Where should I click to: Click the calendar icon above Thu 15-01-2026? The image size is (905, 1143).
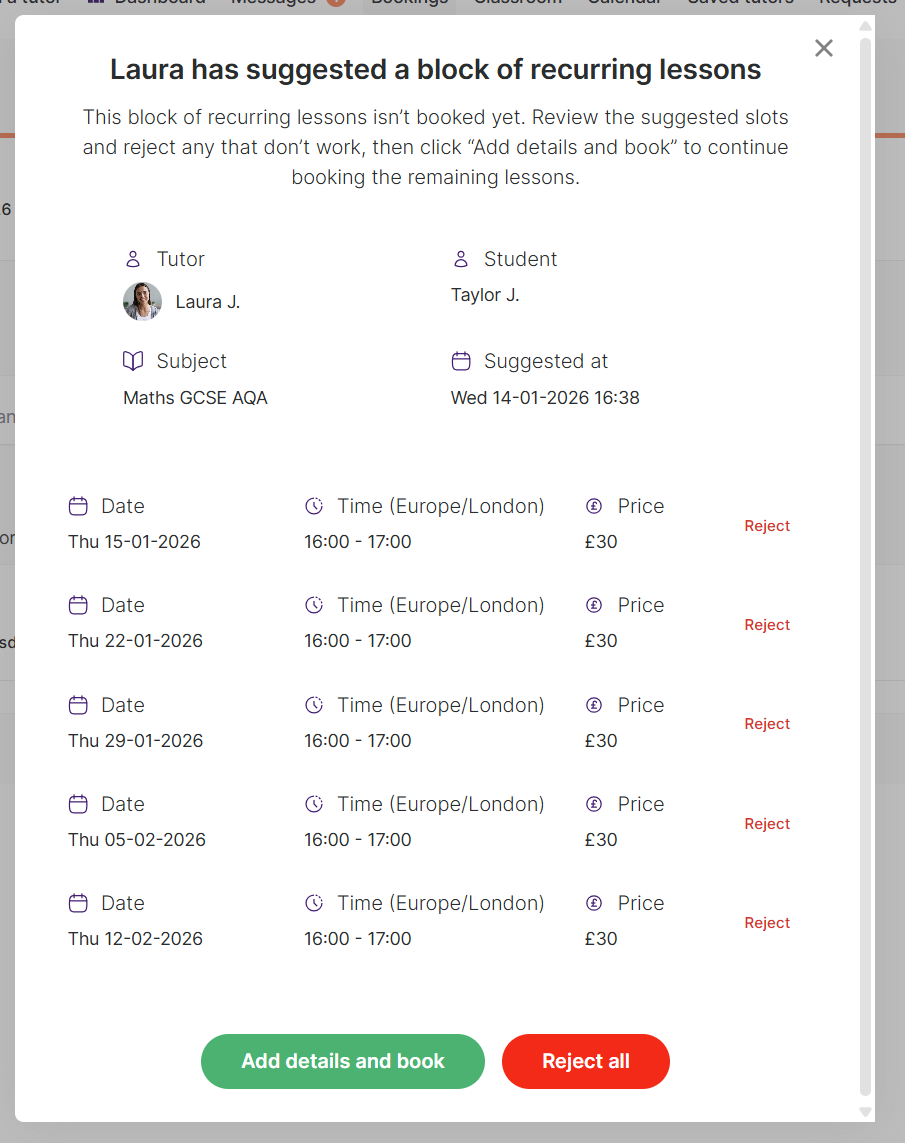click(78, 506)
